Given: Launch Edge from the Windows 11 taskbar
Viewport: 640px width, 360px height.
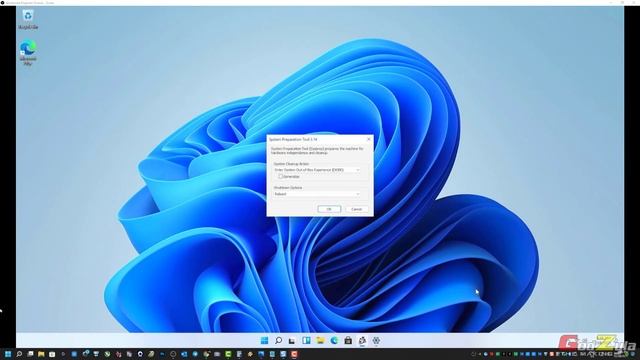Looking at the screenshot, I should coord(334,340).
